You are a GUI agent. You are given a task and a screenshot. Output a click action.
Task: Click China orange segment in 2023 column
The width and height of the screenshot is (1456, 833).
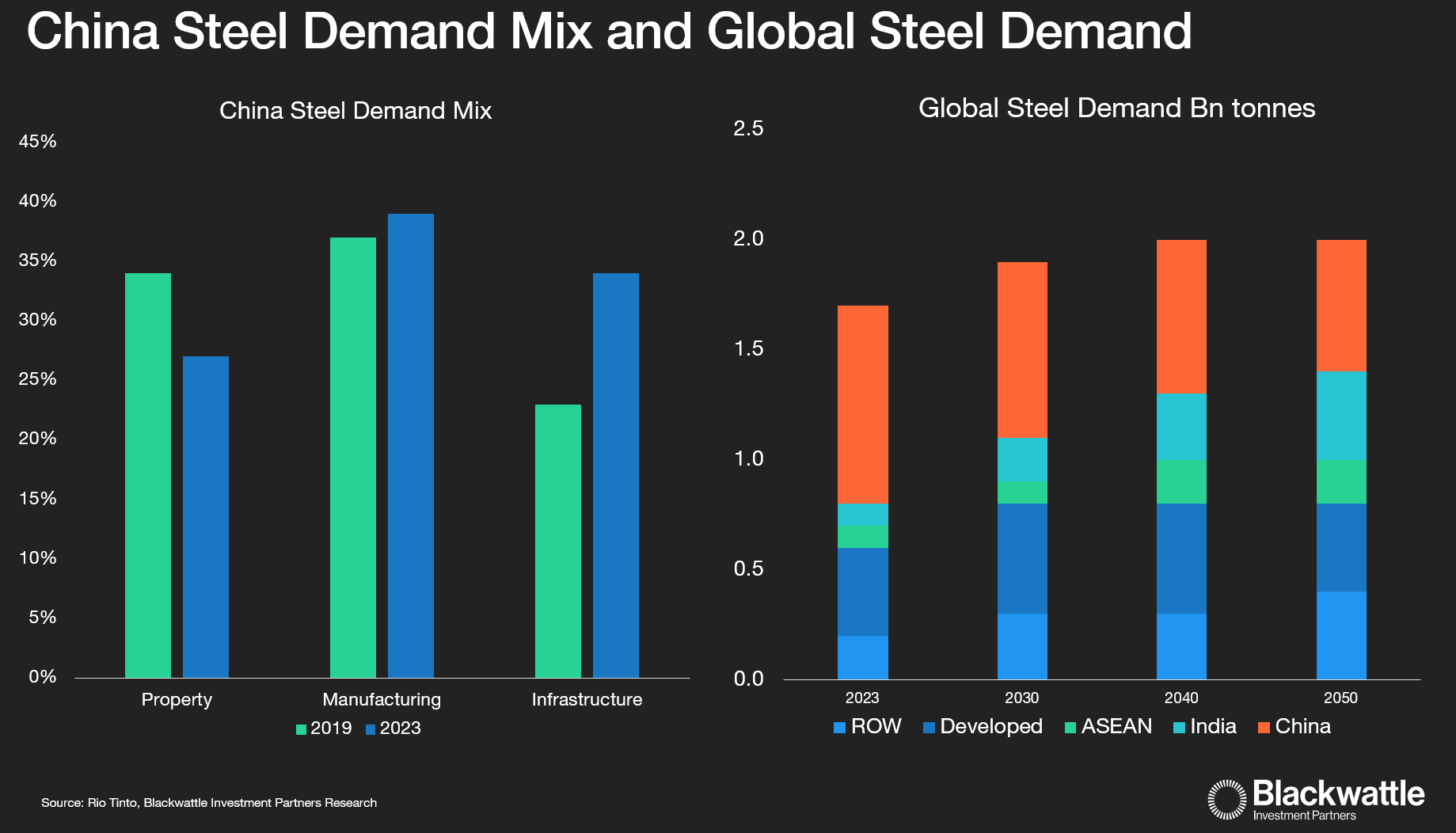pyautogui.click(x=862, y=404)
